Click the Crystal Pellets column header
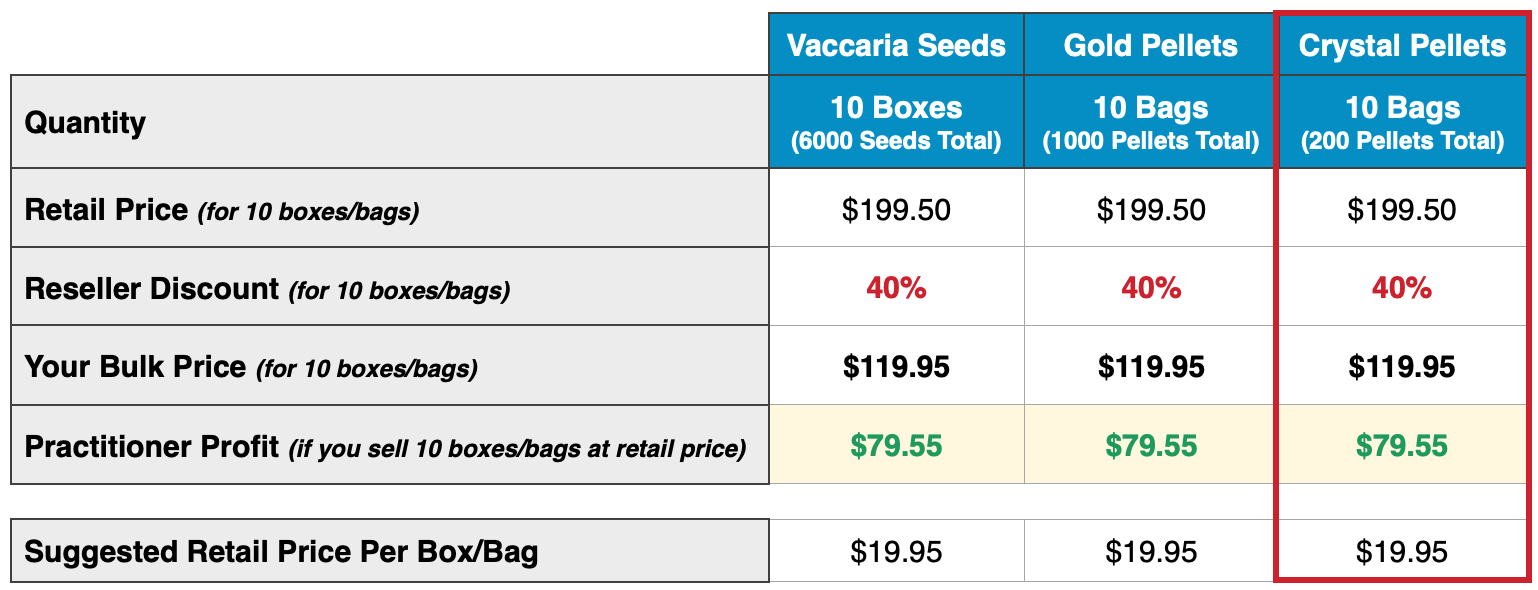 click(x=1402, y=45)
